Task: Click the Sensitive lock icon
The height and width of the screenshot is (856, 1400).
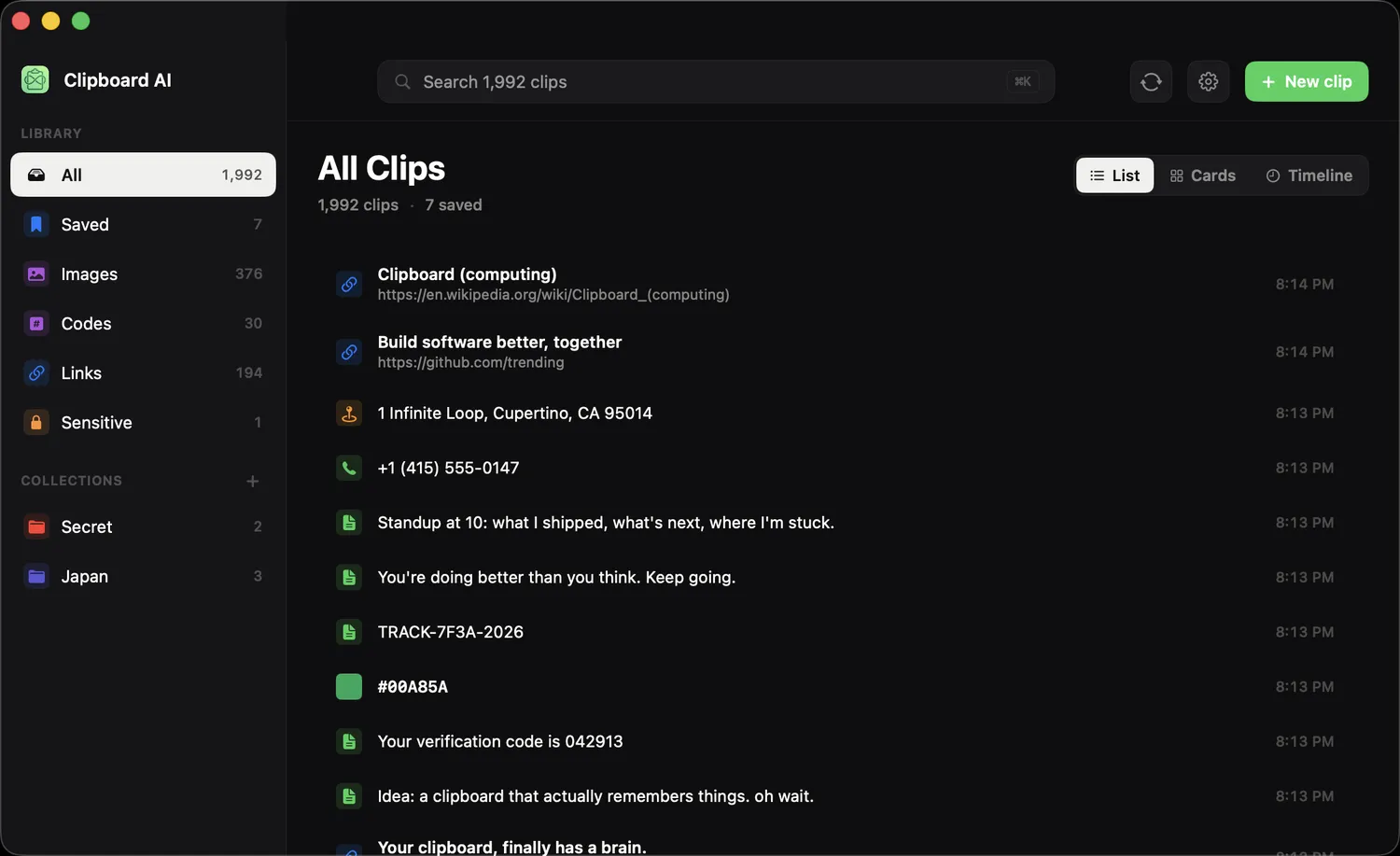Action: coord(36,422)
